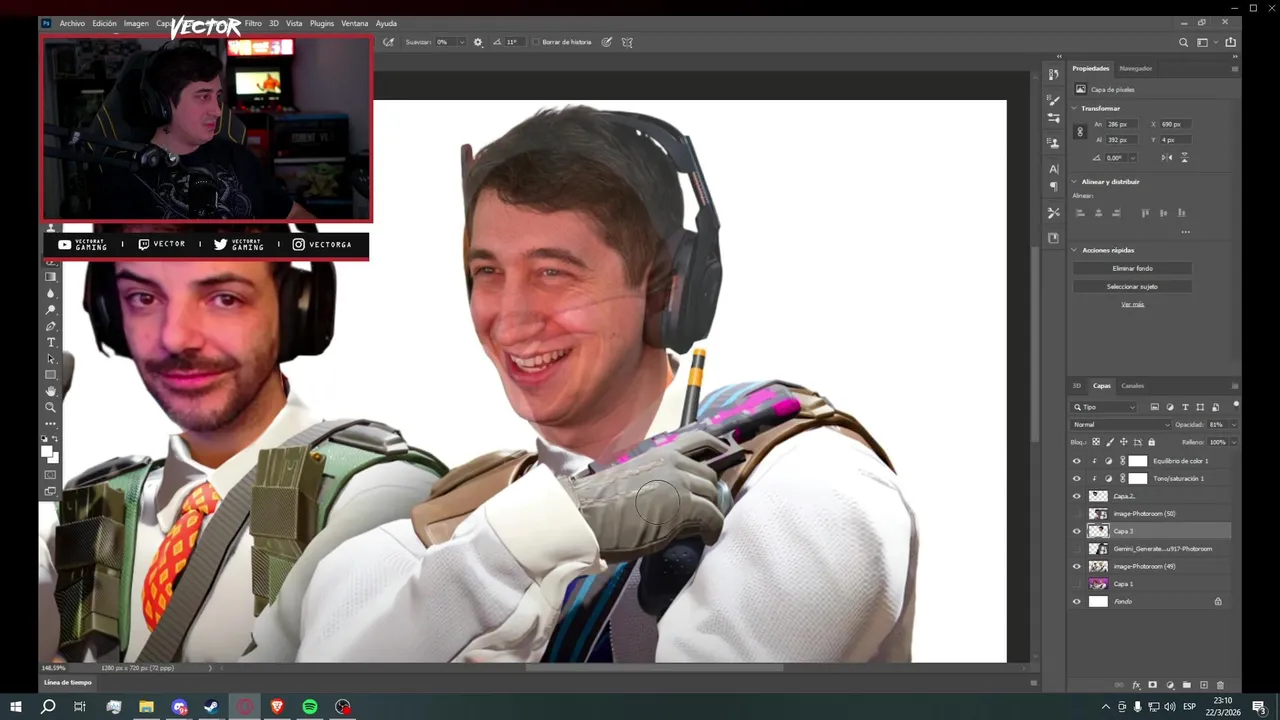
Task: Open the Archivo menu
Action: 72,23
